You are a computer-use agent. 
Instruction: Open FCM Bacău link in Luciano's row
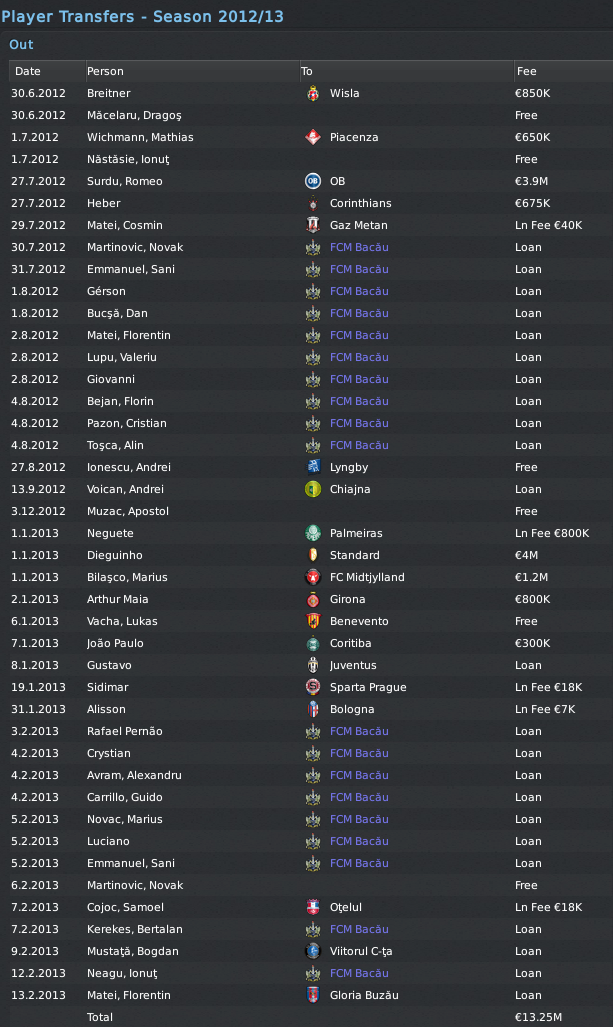[359, 841]
